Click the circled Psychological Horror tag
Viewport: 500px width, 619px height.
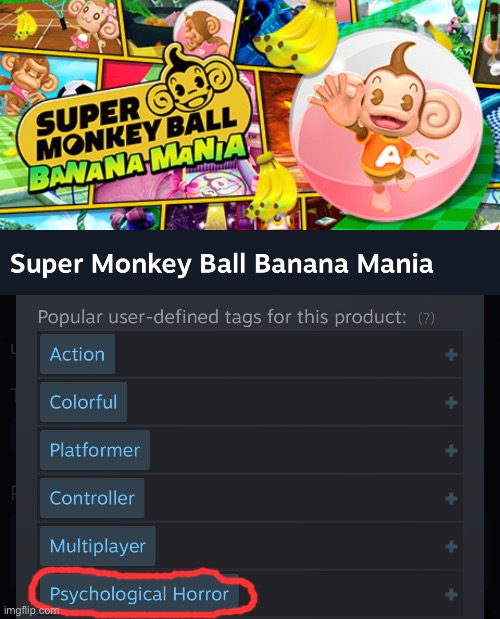tap(139, 594)
